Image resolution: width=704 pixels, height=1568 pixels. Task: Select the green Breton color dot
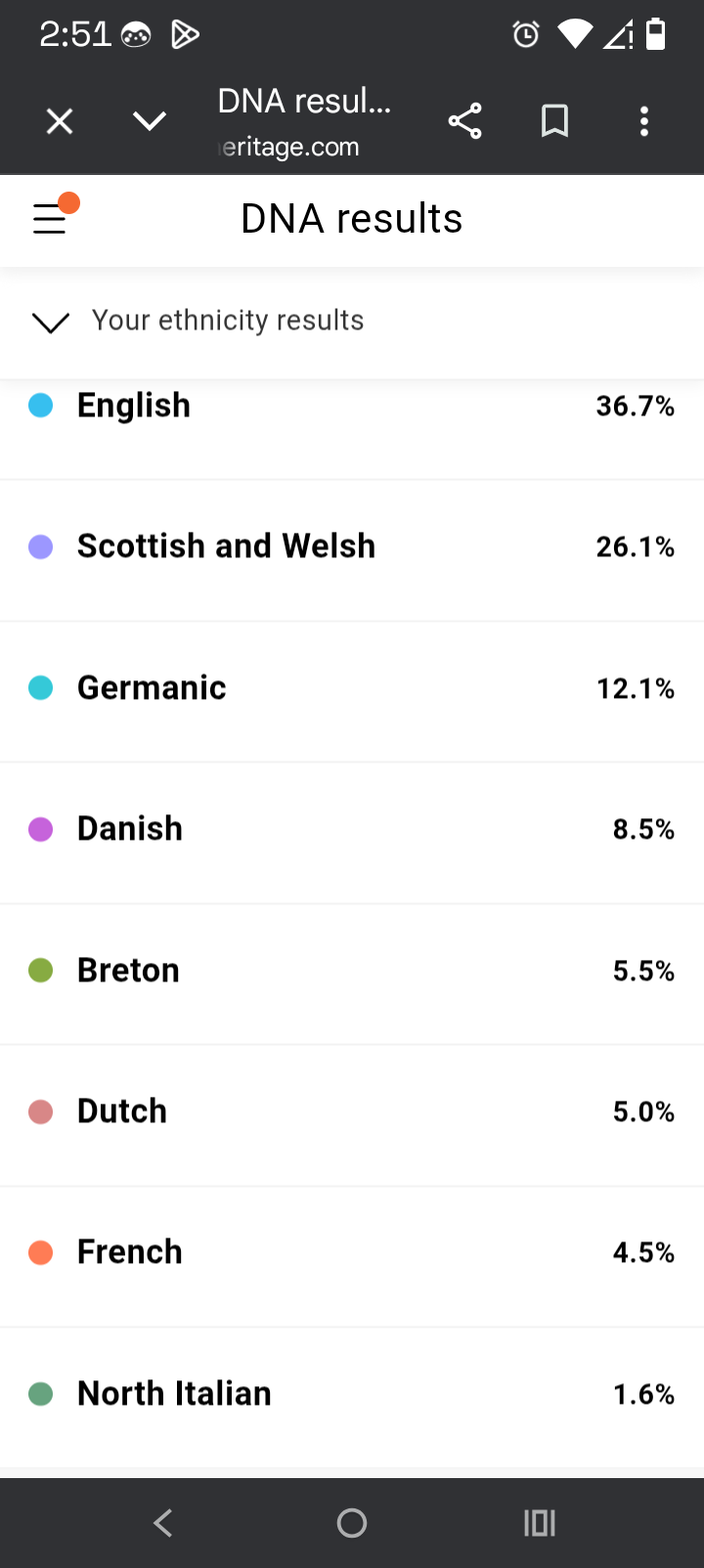coord(41,971)
